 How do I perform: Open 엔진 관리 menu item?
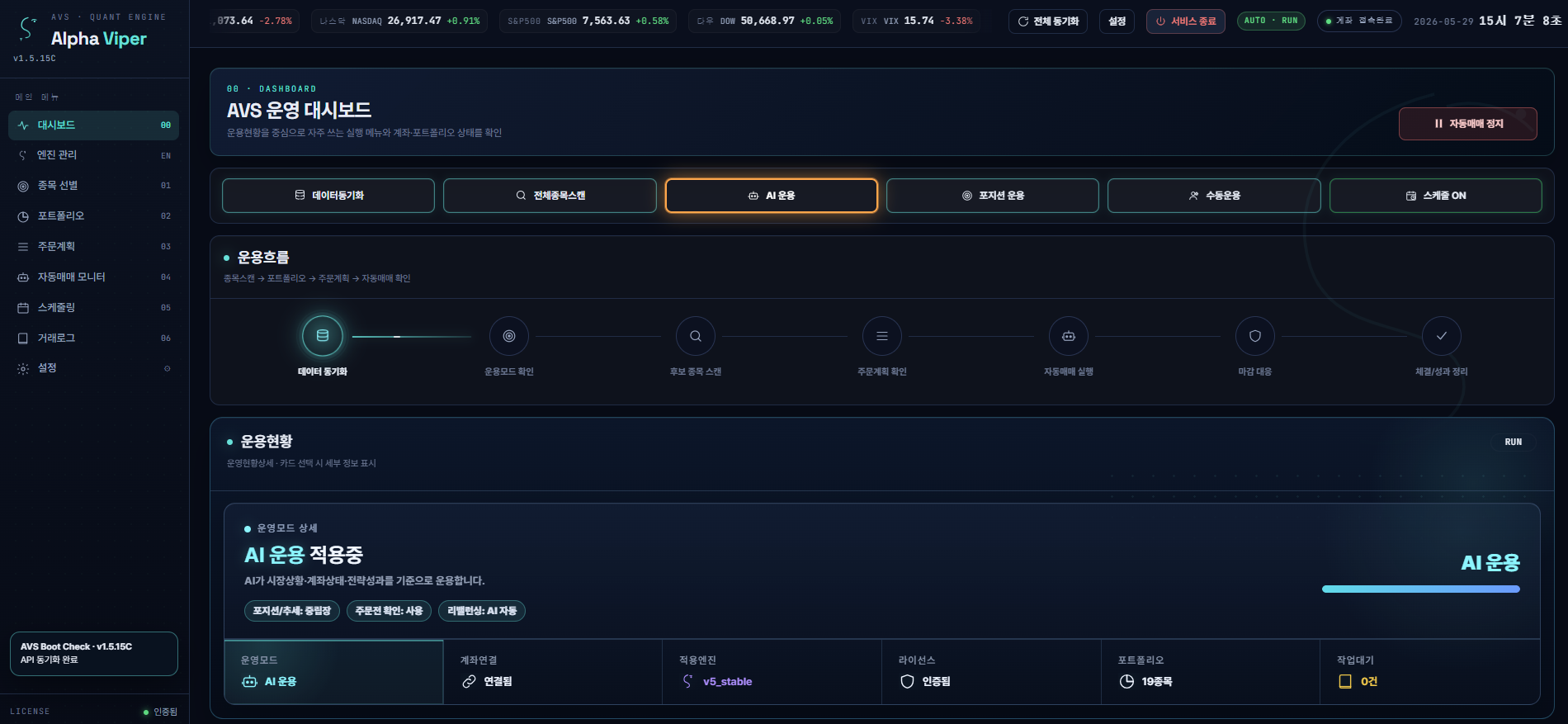pos(93,155)
